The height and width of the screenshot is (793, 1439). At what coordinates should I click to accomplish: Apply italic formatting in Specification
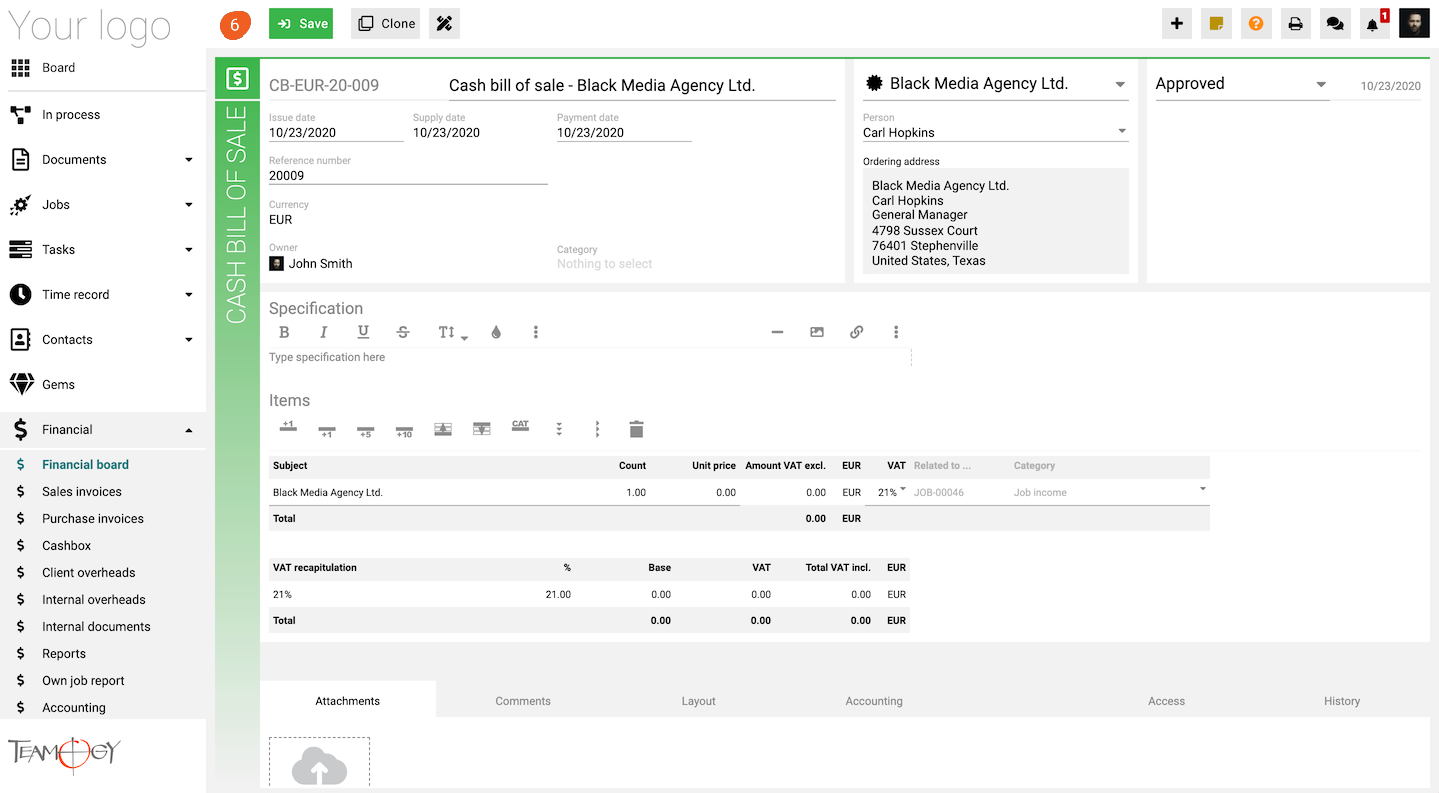click(323, 332)
